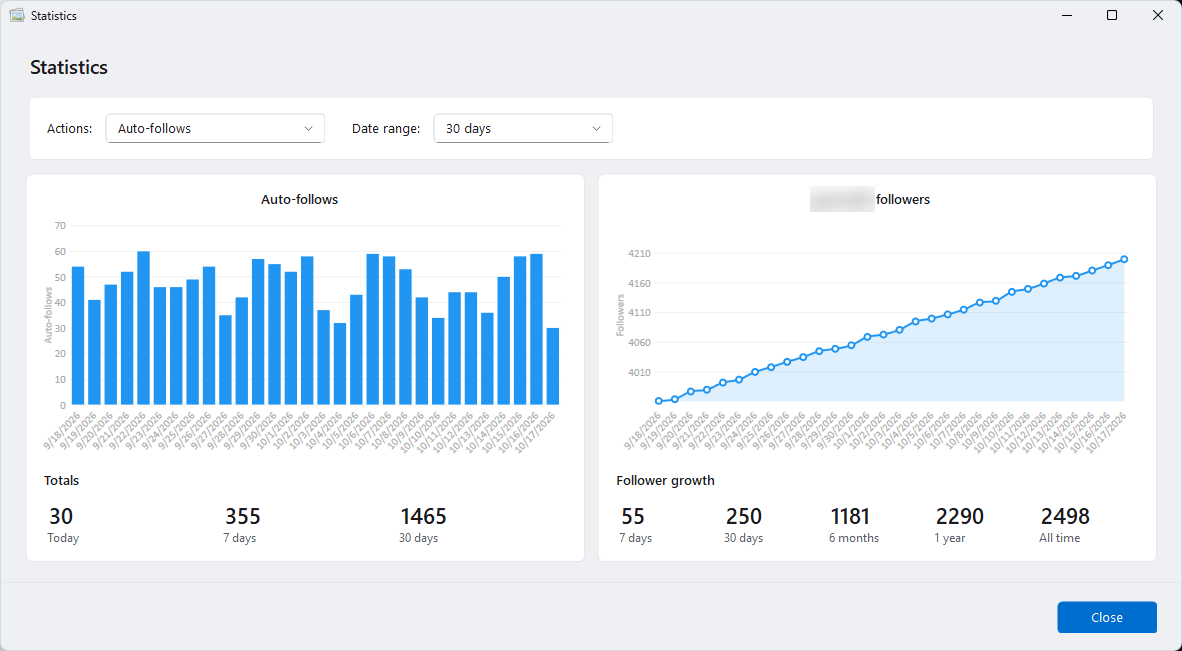Click the 30 days total value 1465
The height and width of the screenshot is (651, 1182).
423,516
